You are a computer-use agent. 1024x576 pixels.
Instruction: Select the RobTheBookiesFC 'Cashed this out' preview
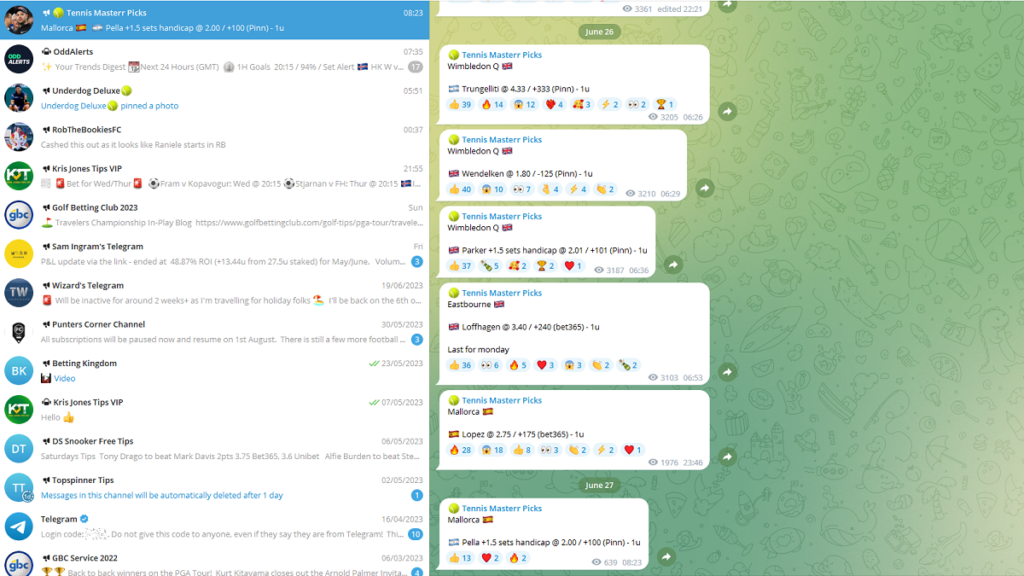pos(133,145)
